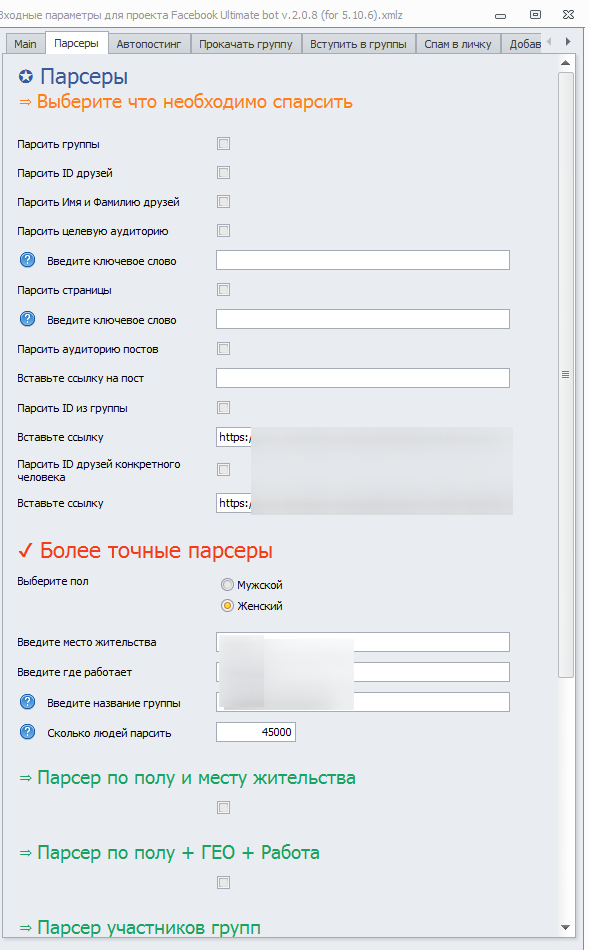The height and width of the screenshot is (950, 590).
Task: Click the Более точные парсеры heading
Action: point(156,551)
